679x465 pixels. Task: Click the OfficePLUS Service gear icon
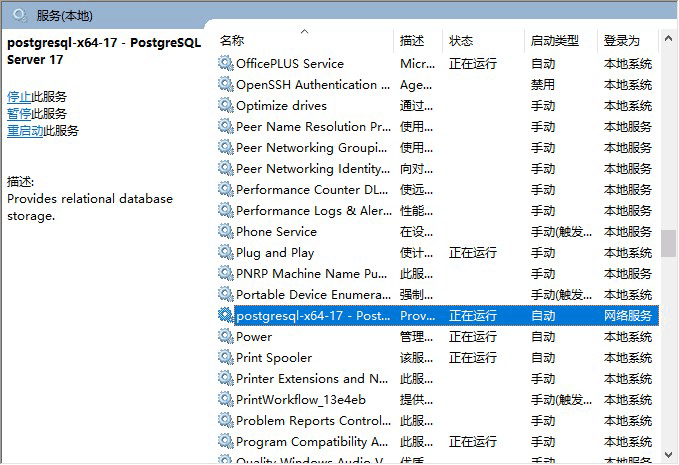pyautogui.click(x=225, y=63)
